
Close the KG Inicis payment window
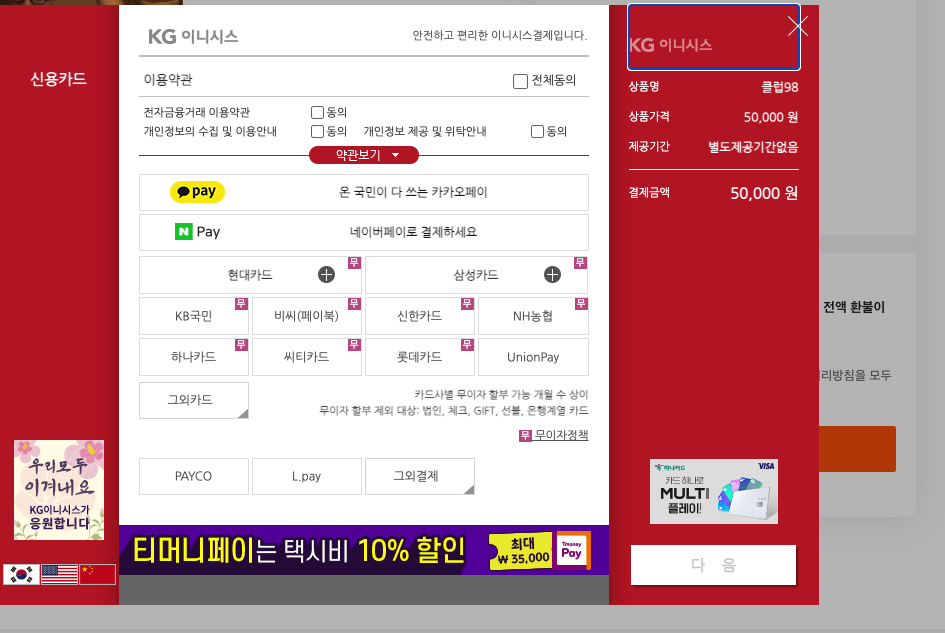tap(797, 27)
